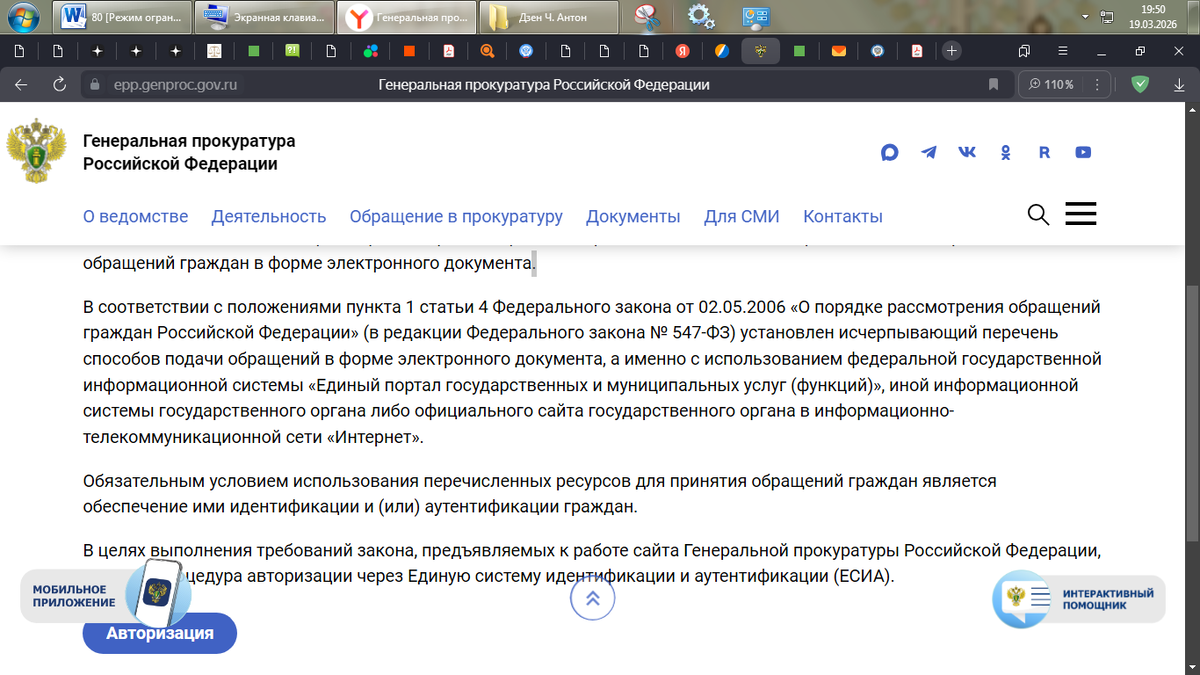1200x675 pixels.
Task: Open the gears settings taskbar icon
Action: tap(701, 16)
